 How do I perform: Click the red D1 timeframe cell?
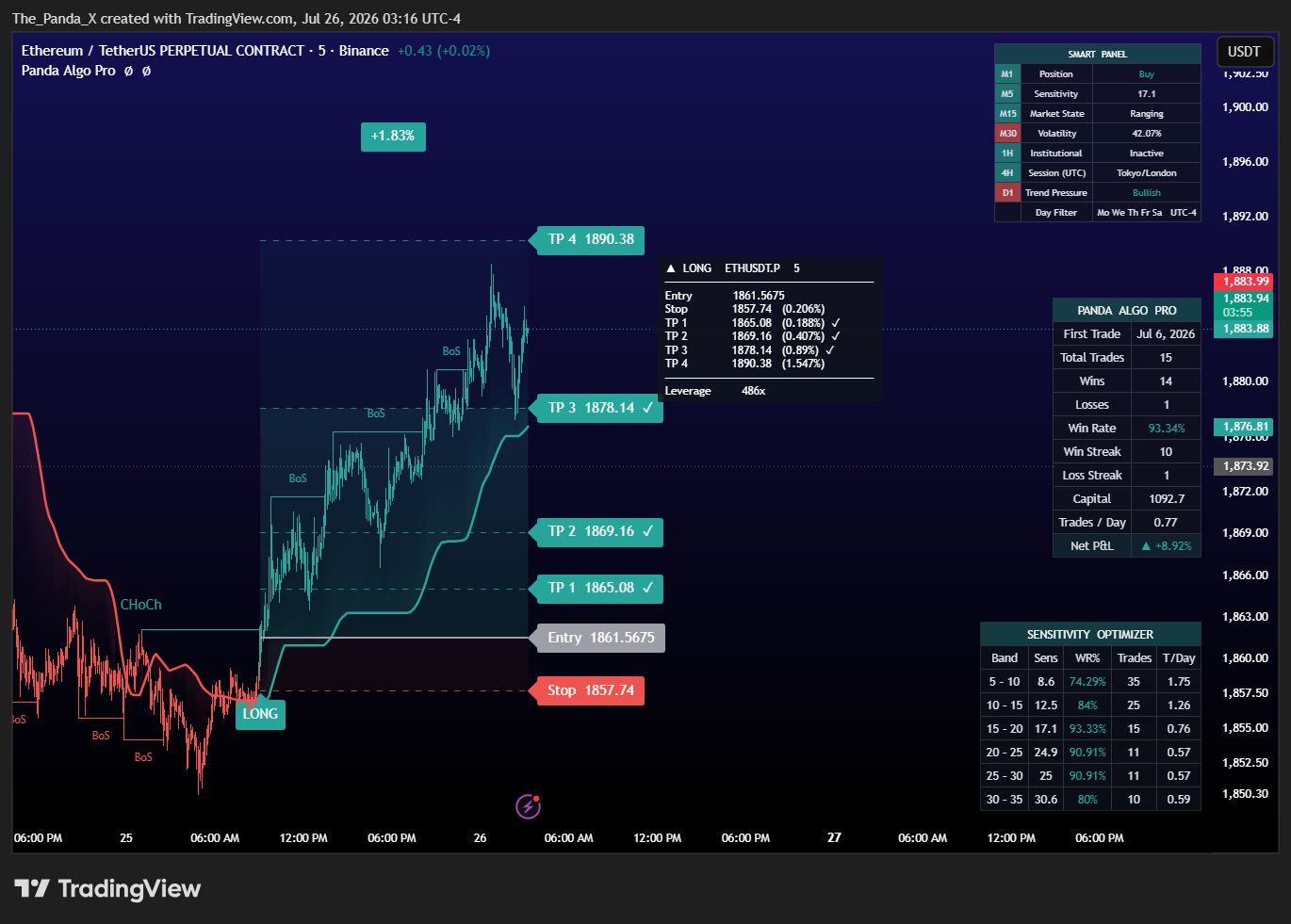point(1007,192)
